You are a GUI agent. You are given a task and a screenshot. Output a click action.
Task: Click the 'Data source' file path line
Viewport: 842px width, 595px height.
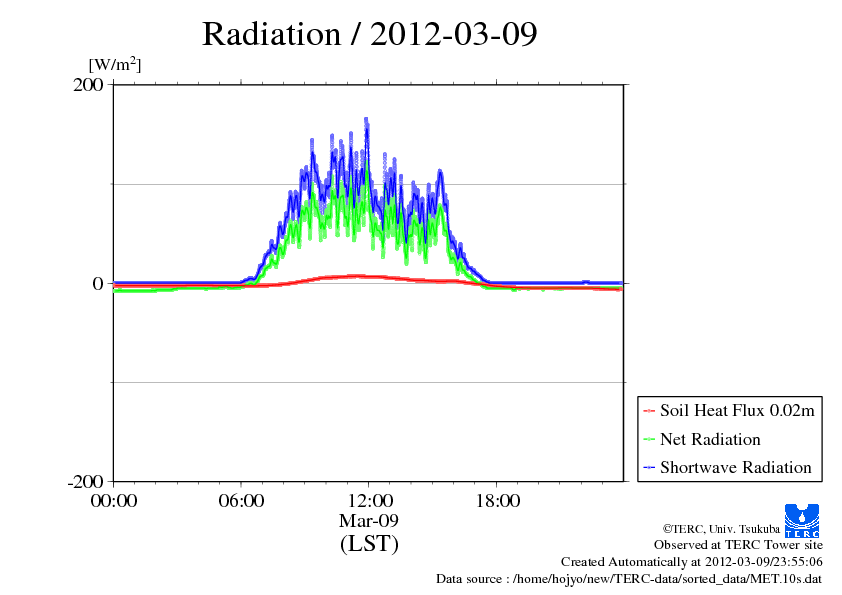(629, 579)
